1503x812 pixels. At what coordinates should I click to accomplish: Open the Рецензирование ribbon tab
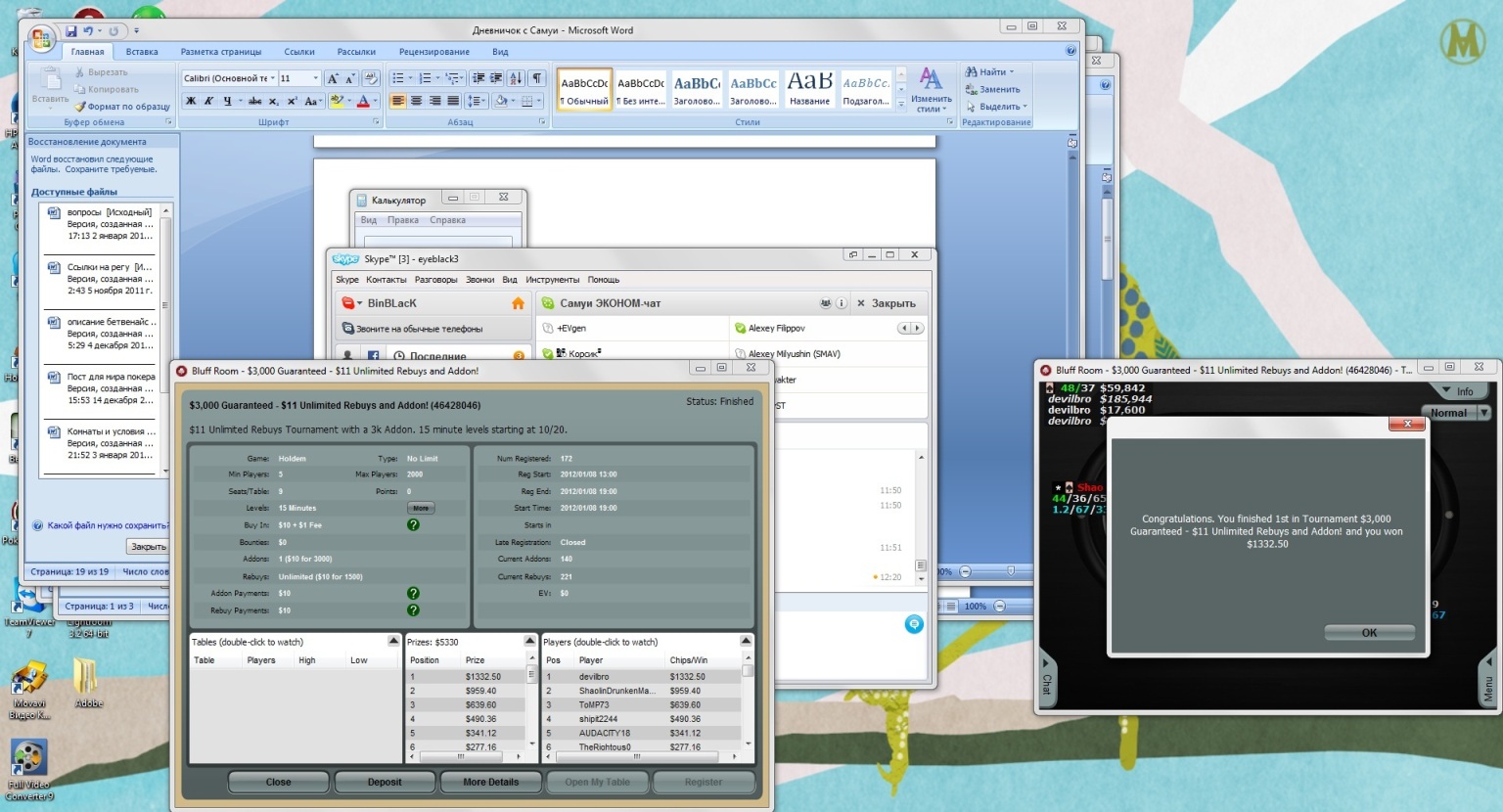(434, 52)
